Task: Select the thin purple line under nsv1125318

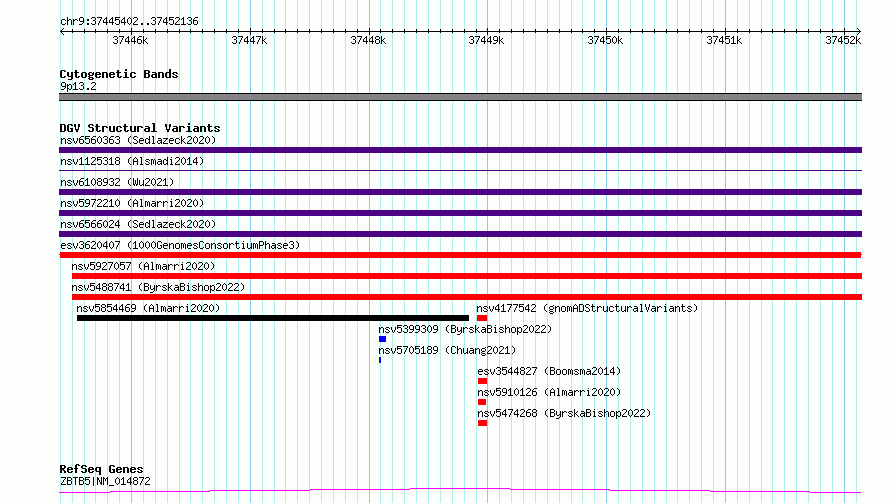Action: click(x=460, y=170)
